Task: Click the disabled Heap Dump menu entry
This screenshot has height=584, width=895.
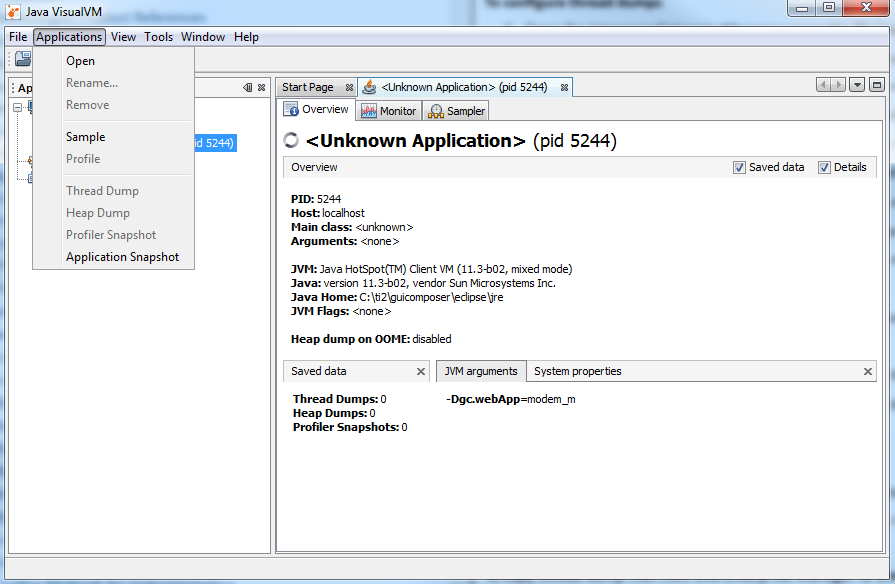Action: [113, 213]
